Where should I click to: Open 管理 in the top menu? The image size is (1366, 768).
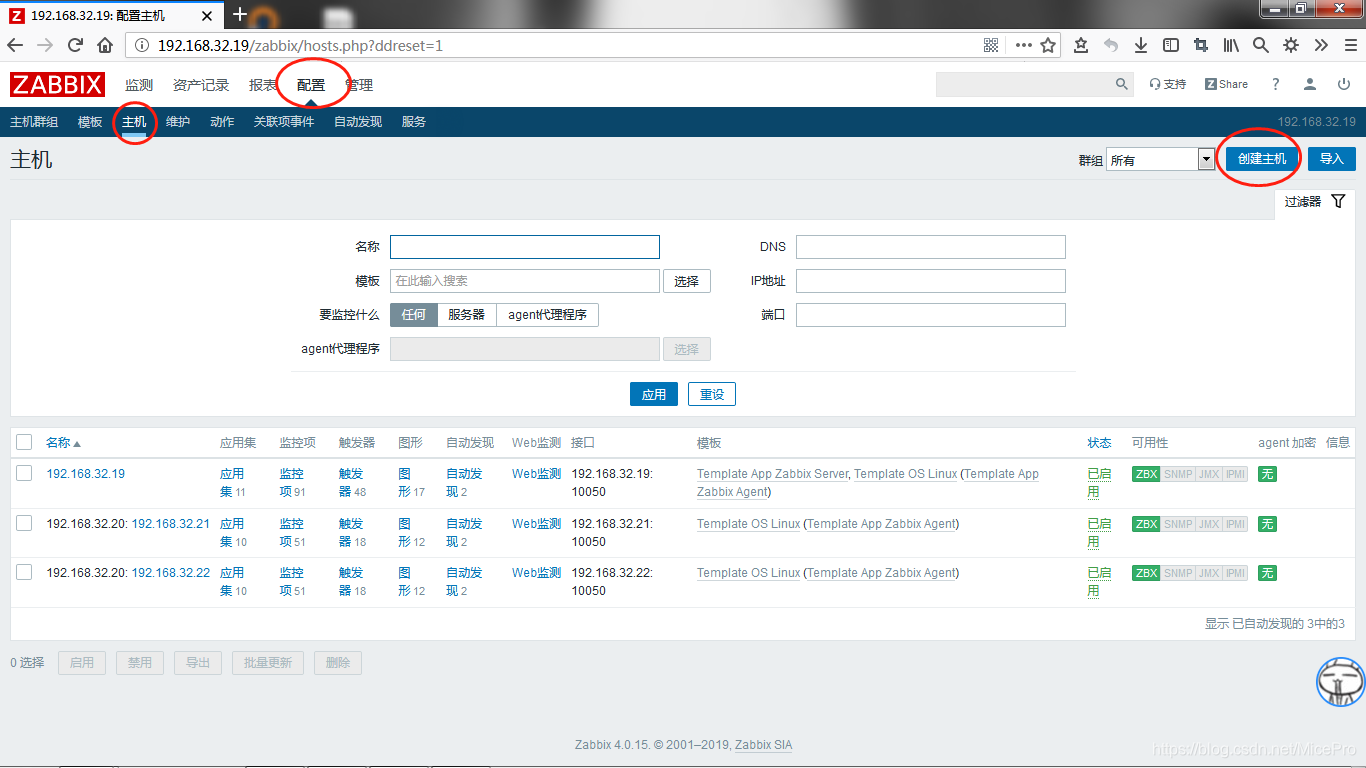click(359, 85)
